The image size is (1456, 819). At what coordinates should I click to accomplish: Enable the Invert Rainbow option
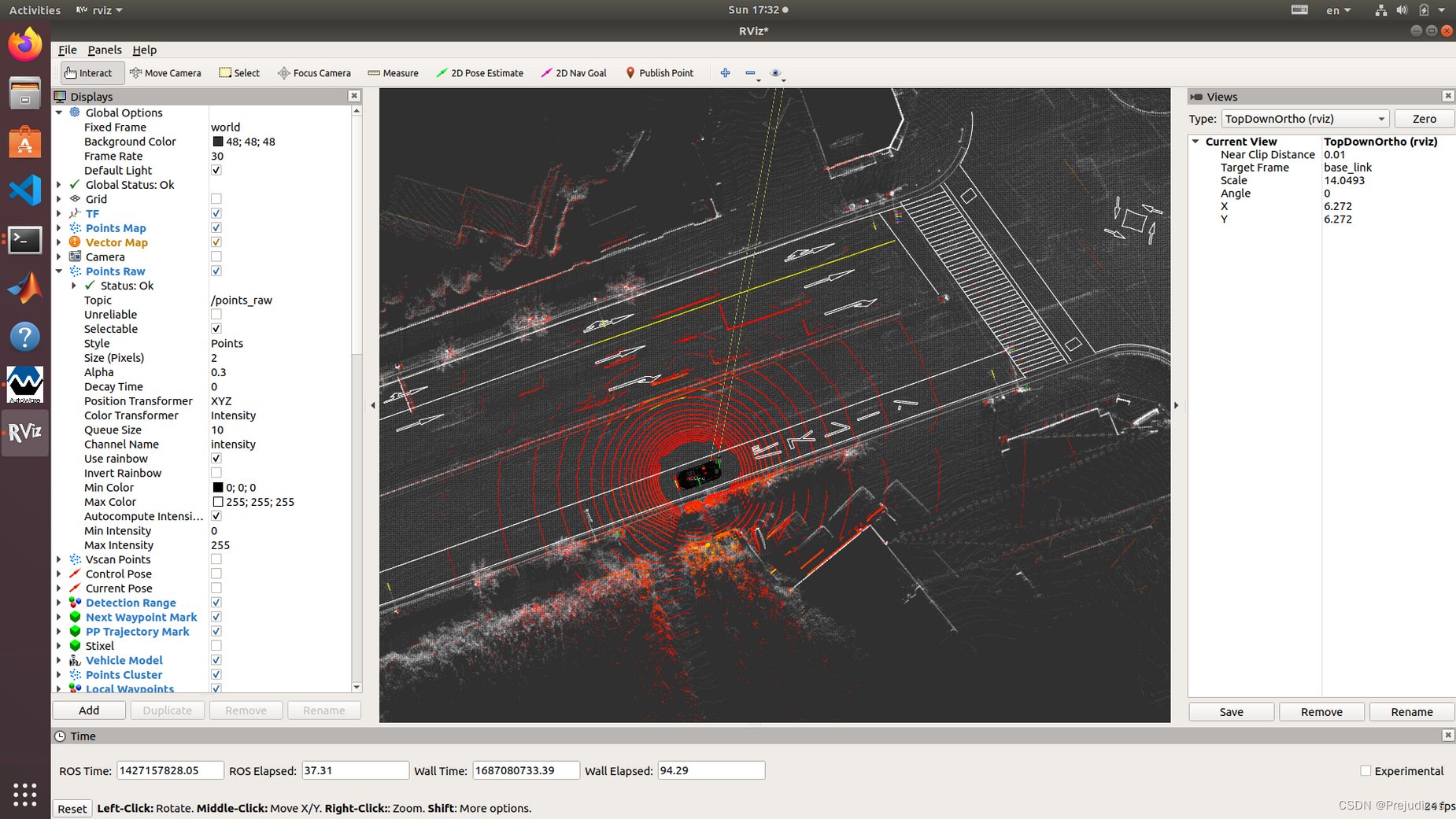[x=216, y=472]
